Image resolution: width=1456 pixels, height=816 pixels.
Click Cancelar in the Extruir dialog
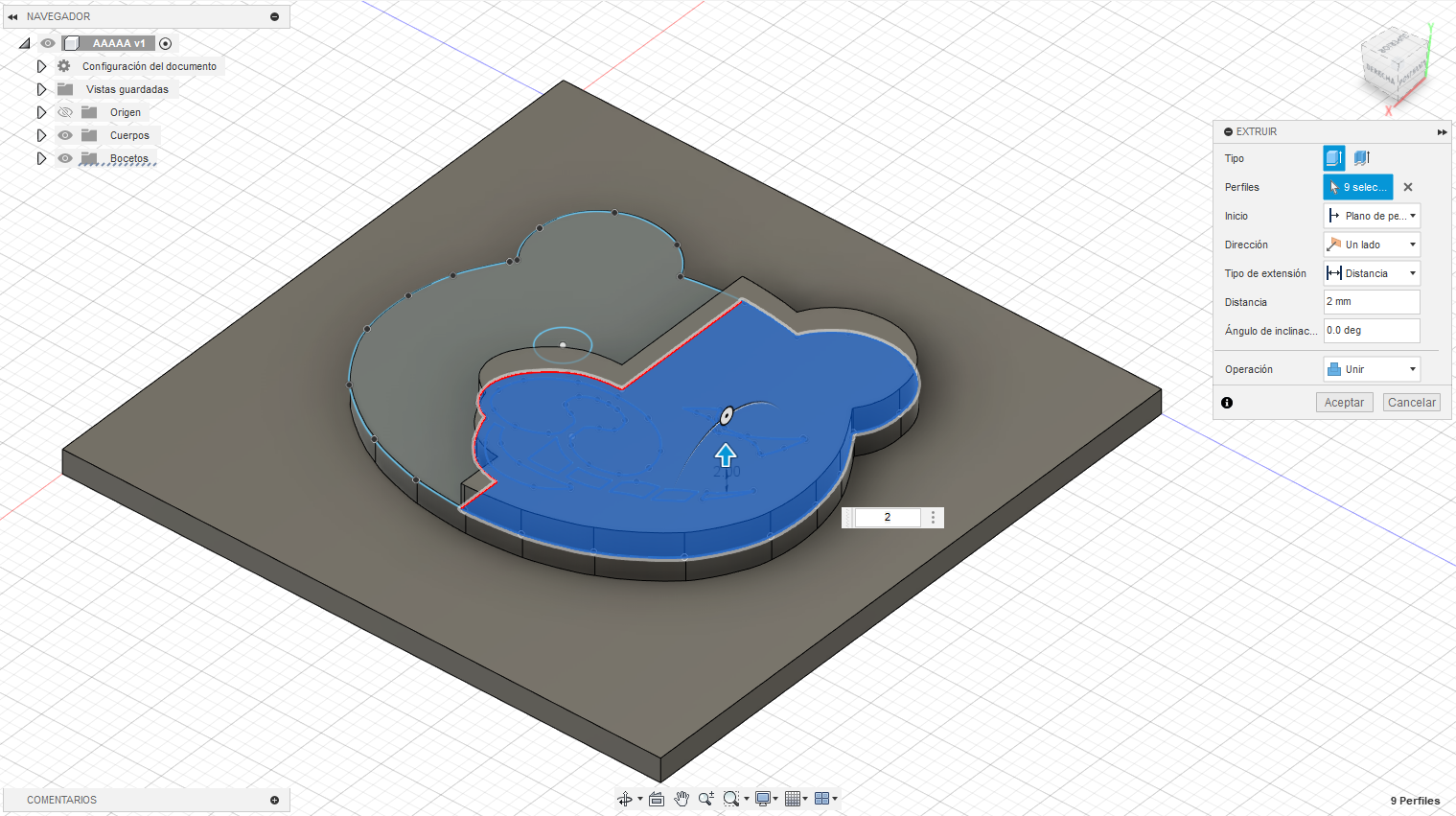1412,403
